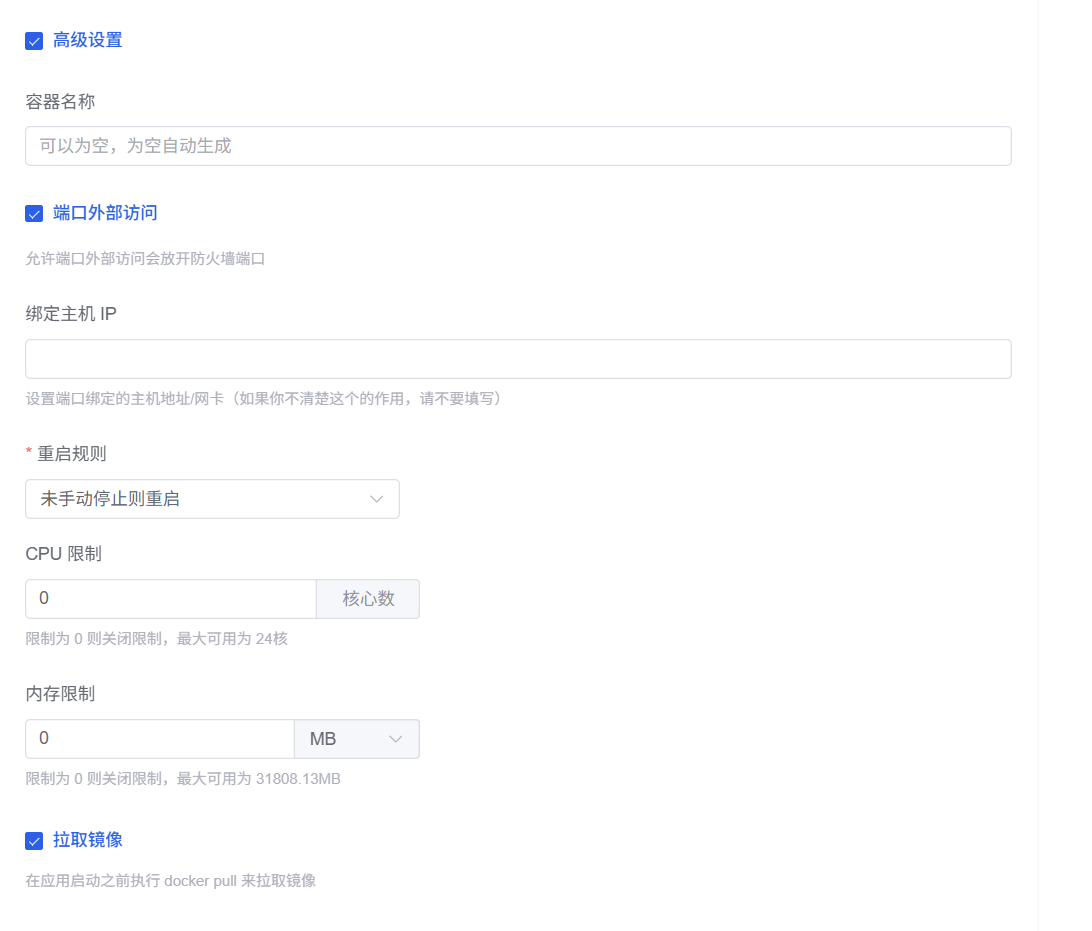This screenshot has width=1092, height=931.
Task: Toggle the 高级设置 checkbox
Action: [34, 41]
